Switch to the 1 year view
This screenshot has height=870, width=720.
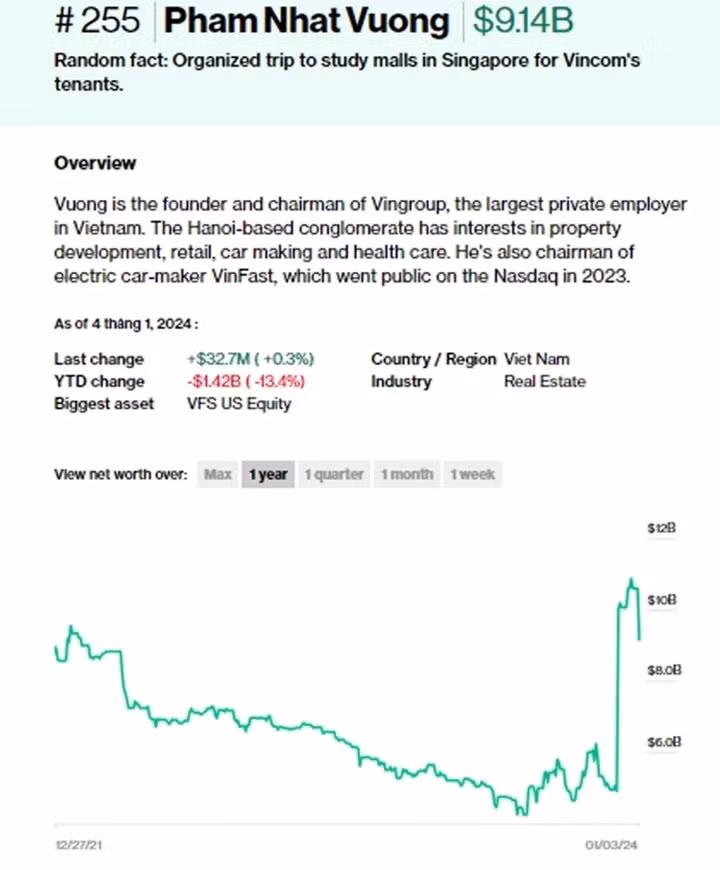268,475
